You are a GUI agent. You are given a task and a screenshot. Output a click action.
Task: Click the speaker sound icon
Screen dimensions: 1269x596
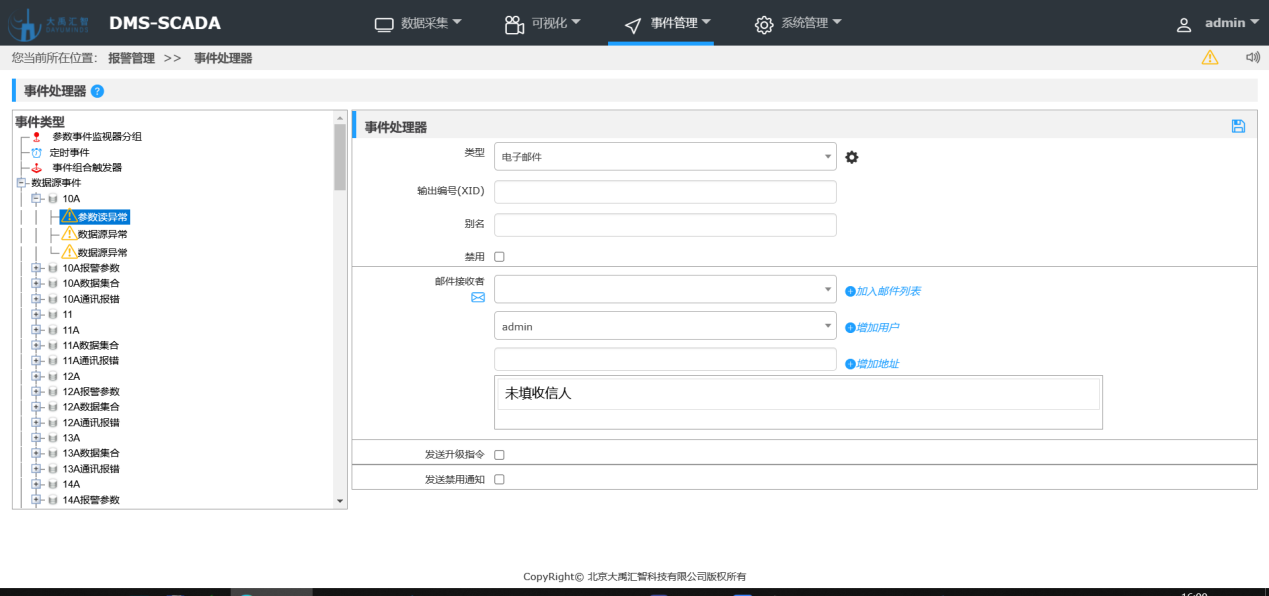(1252, 58)
